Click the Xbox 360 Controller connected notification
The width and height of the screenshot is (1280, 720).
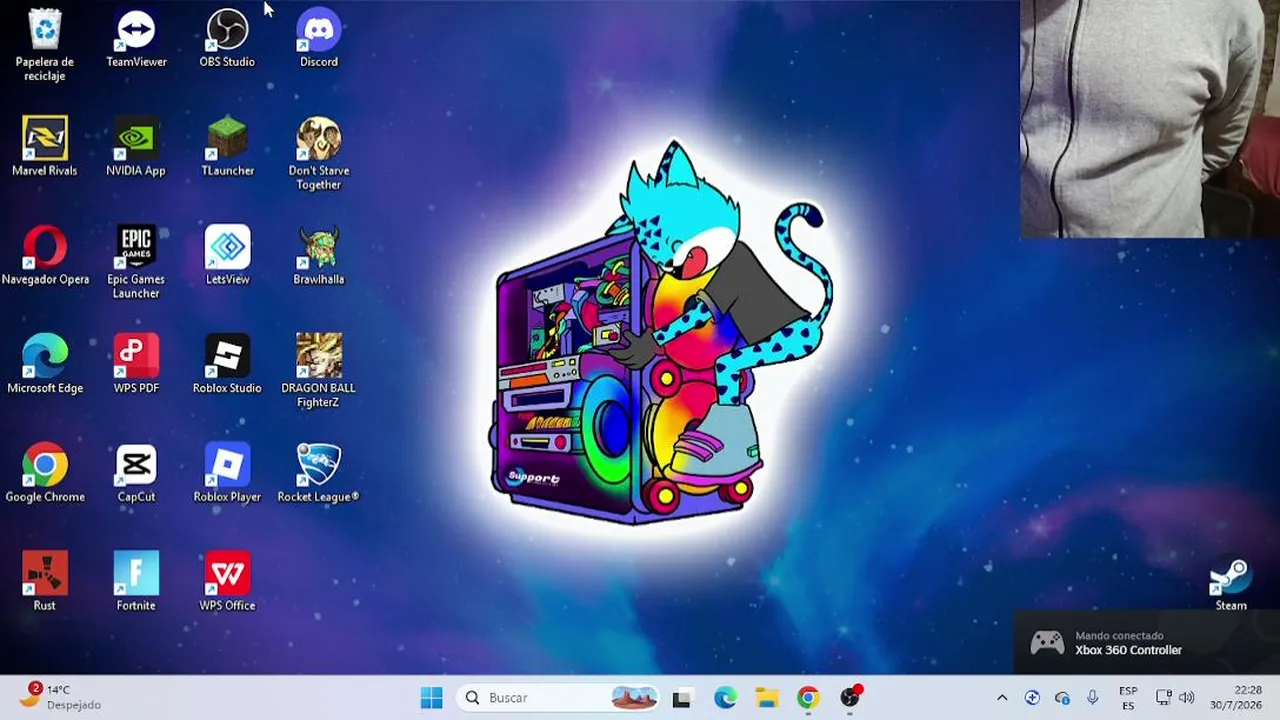click(x=1147, y=643)
